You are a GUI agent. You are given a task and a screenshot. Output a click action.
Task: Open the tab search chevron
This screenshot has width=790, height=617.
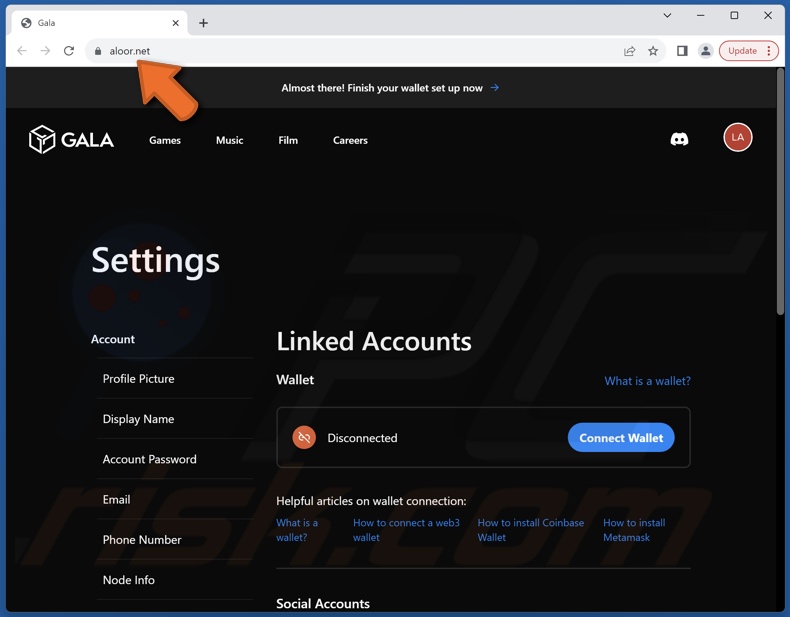pyautogui.click(x=668, y=15)
